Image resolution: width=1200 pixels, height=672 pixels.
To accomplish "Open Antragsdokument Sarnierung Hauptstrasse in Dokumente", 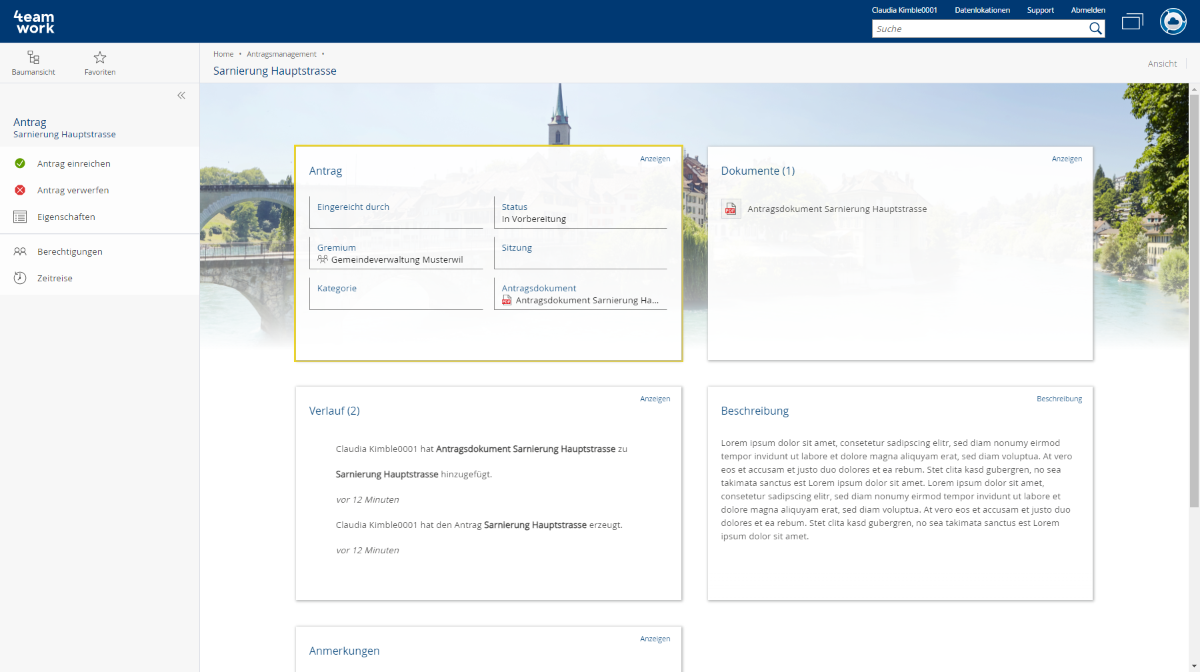I will click(837, 209).
